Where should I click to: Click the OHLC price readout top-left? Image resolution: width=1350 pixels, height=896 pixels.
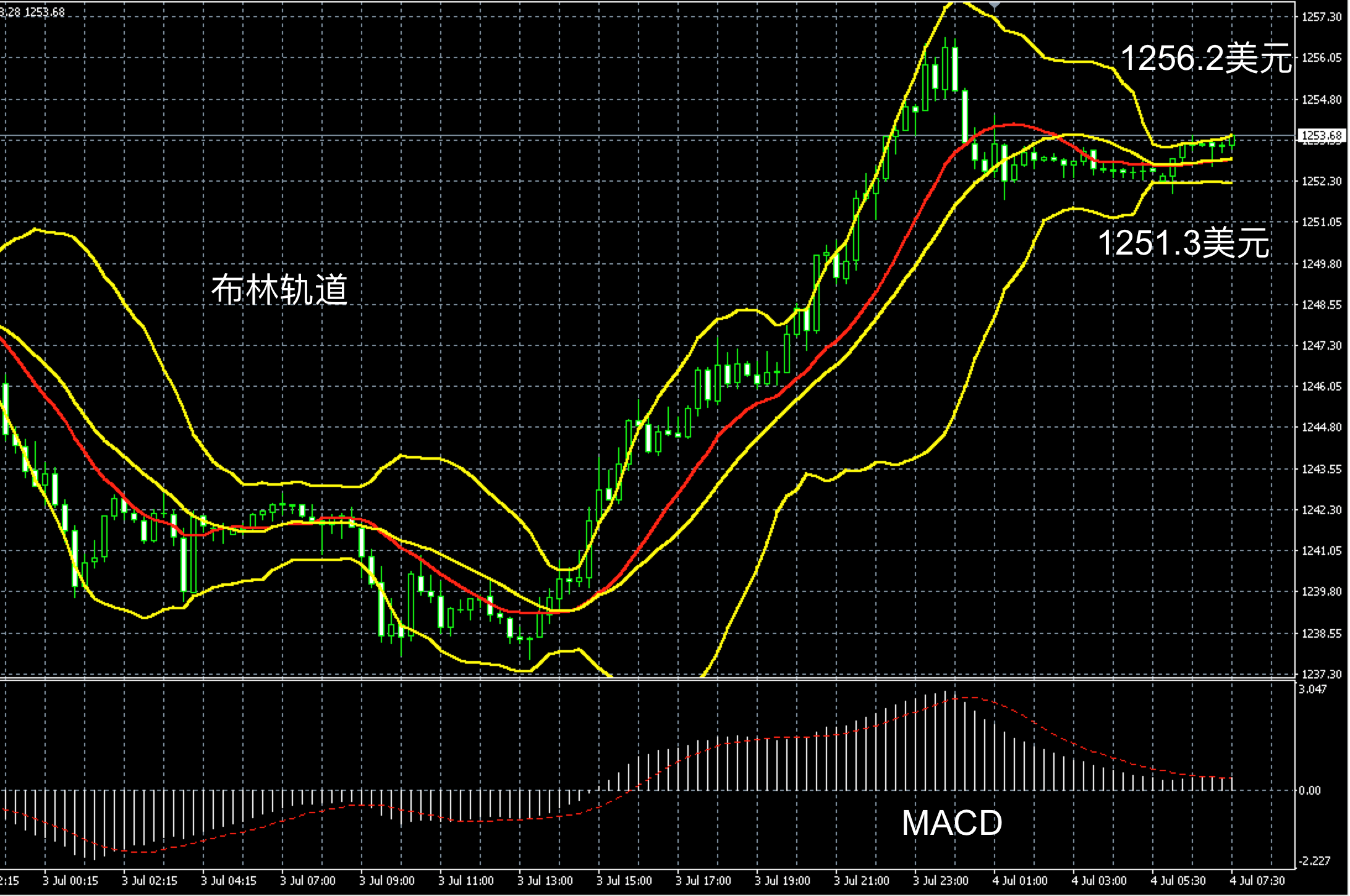32,12
